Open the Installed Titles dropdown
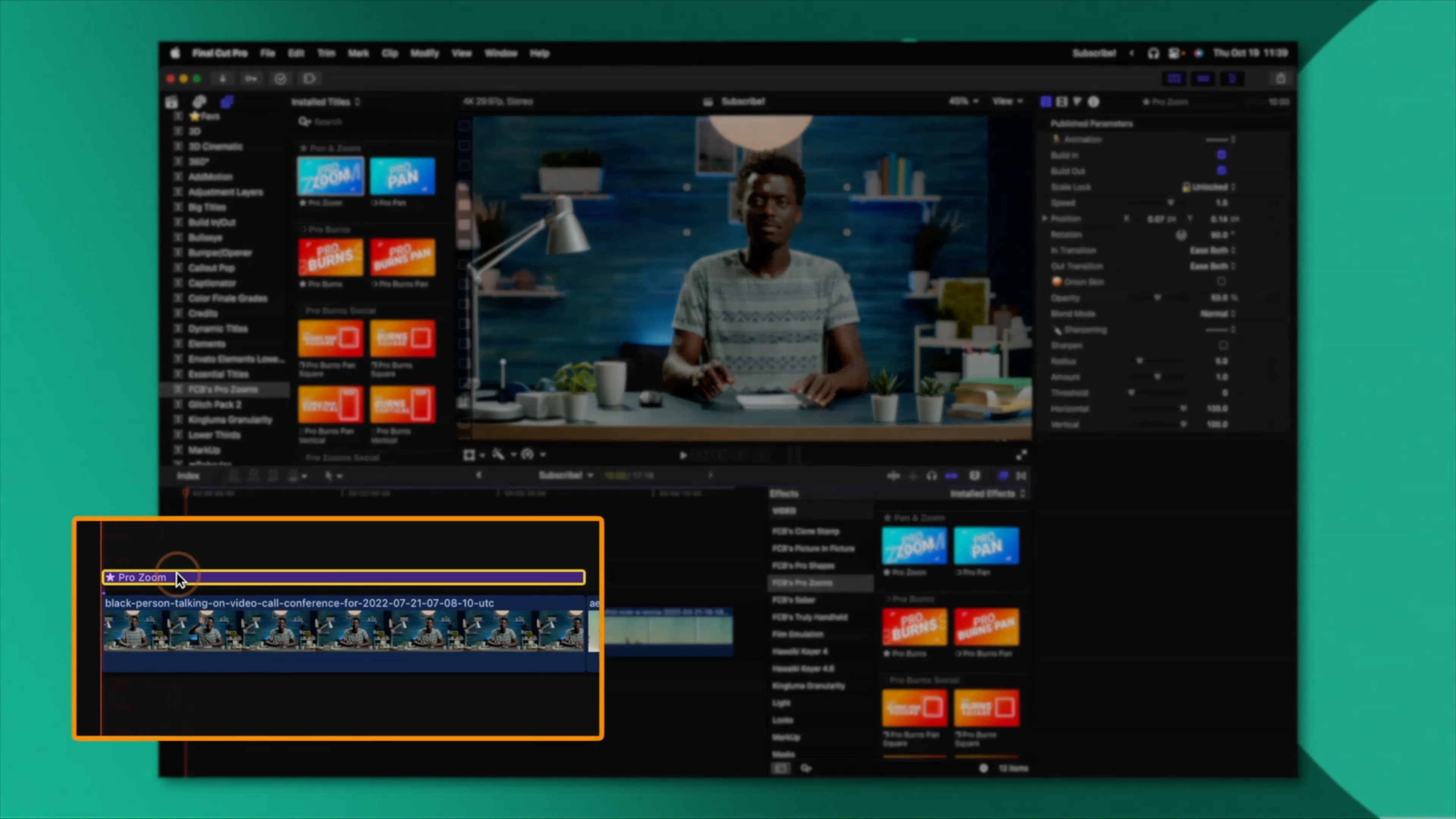1456x819 pixels. coord(326,102)
